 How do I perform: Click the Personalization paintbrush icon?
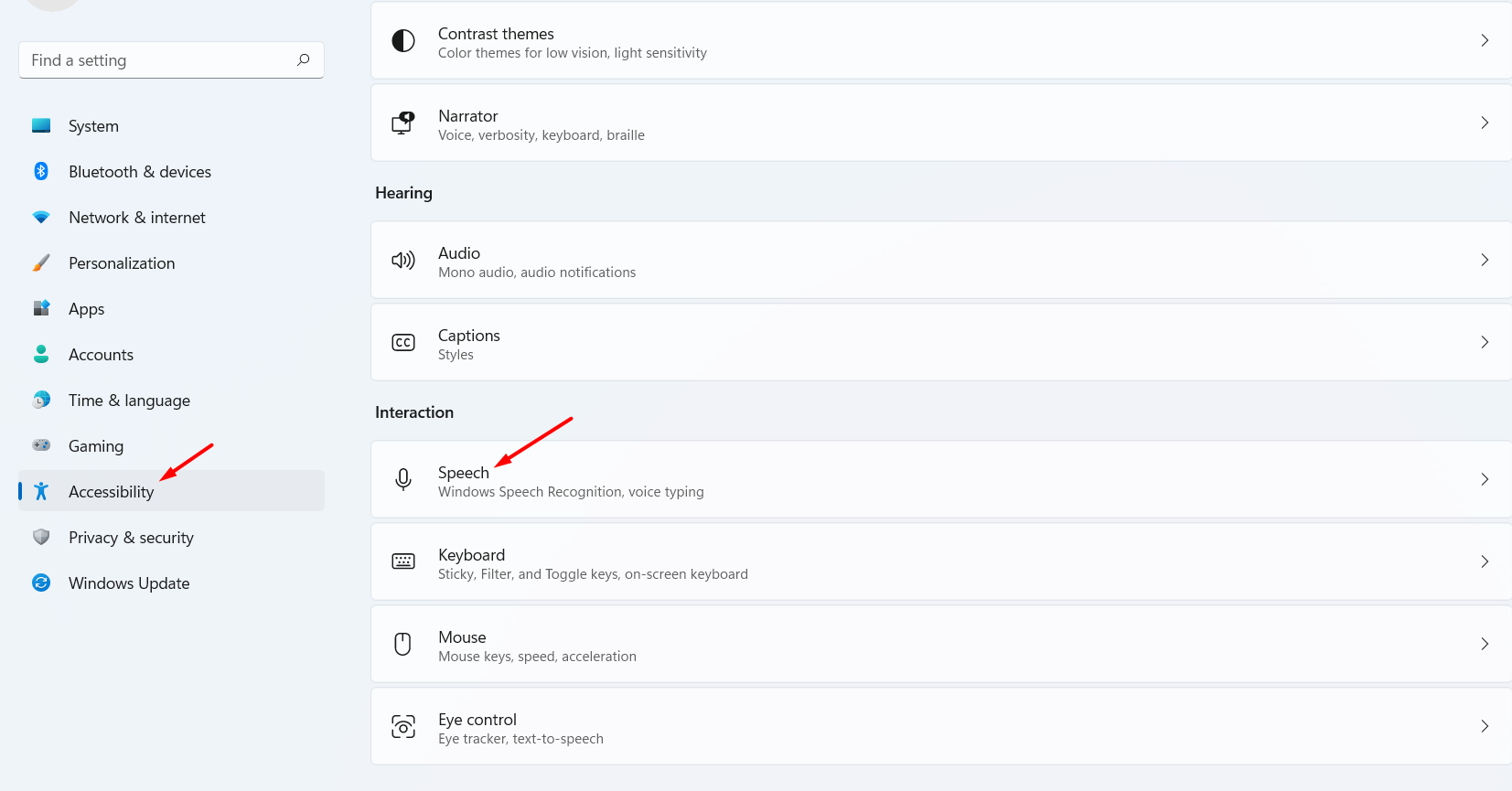pos(41,262)
